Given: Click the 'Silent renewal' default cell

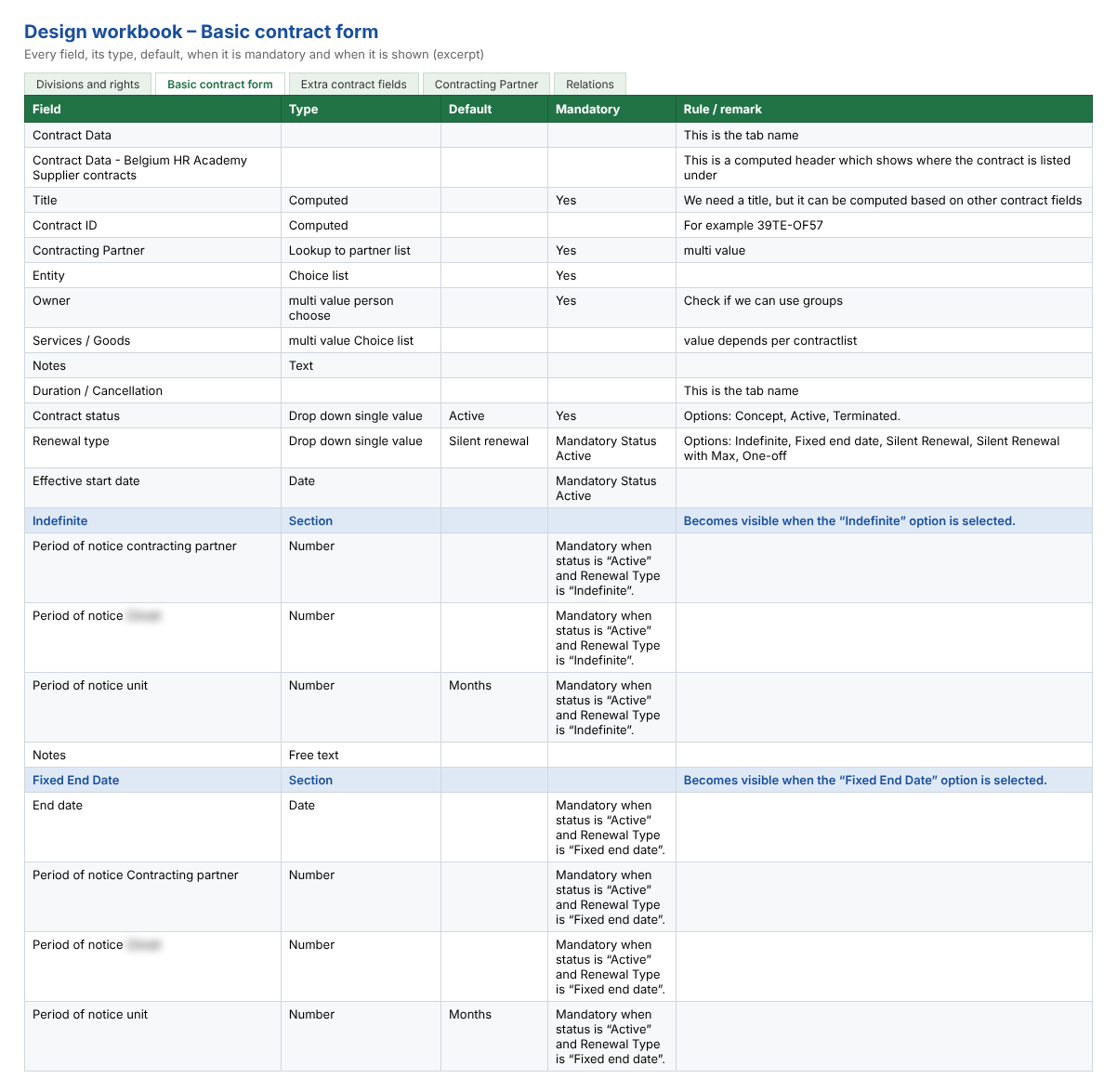Looking at the screenshot, I should [493, 448].
